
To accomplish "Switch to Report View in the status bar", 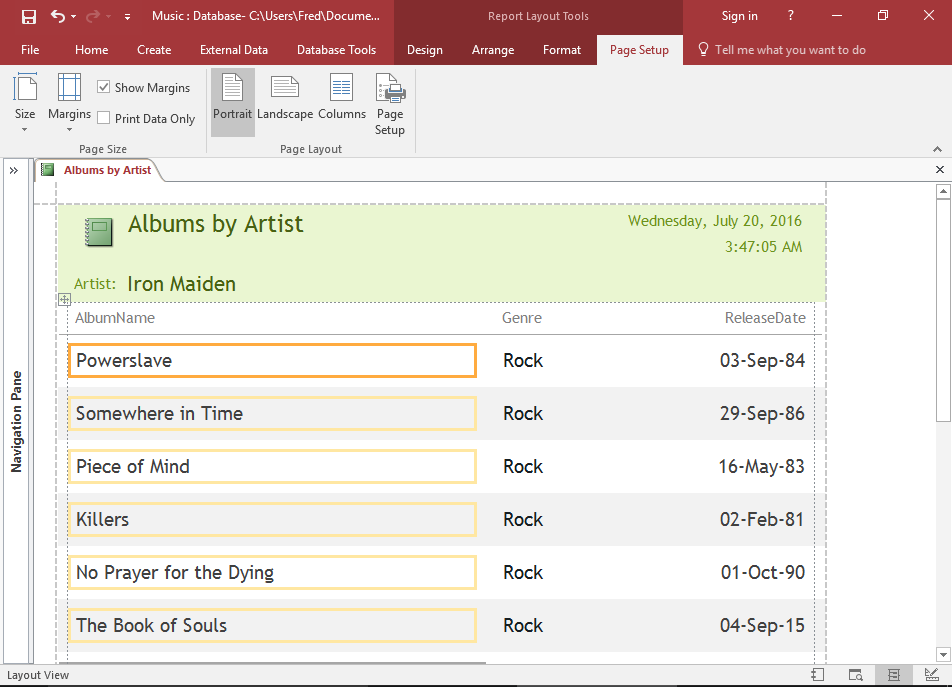I will point(818,675).
